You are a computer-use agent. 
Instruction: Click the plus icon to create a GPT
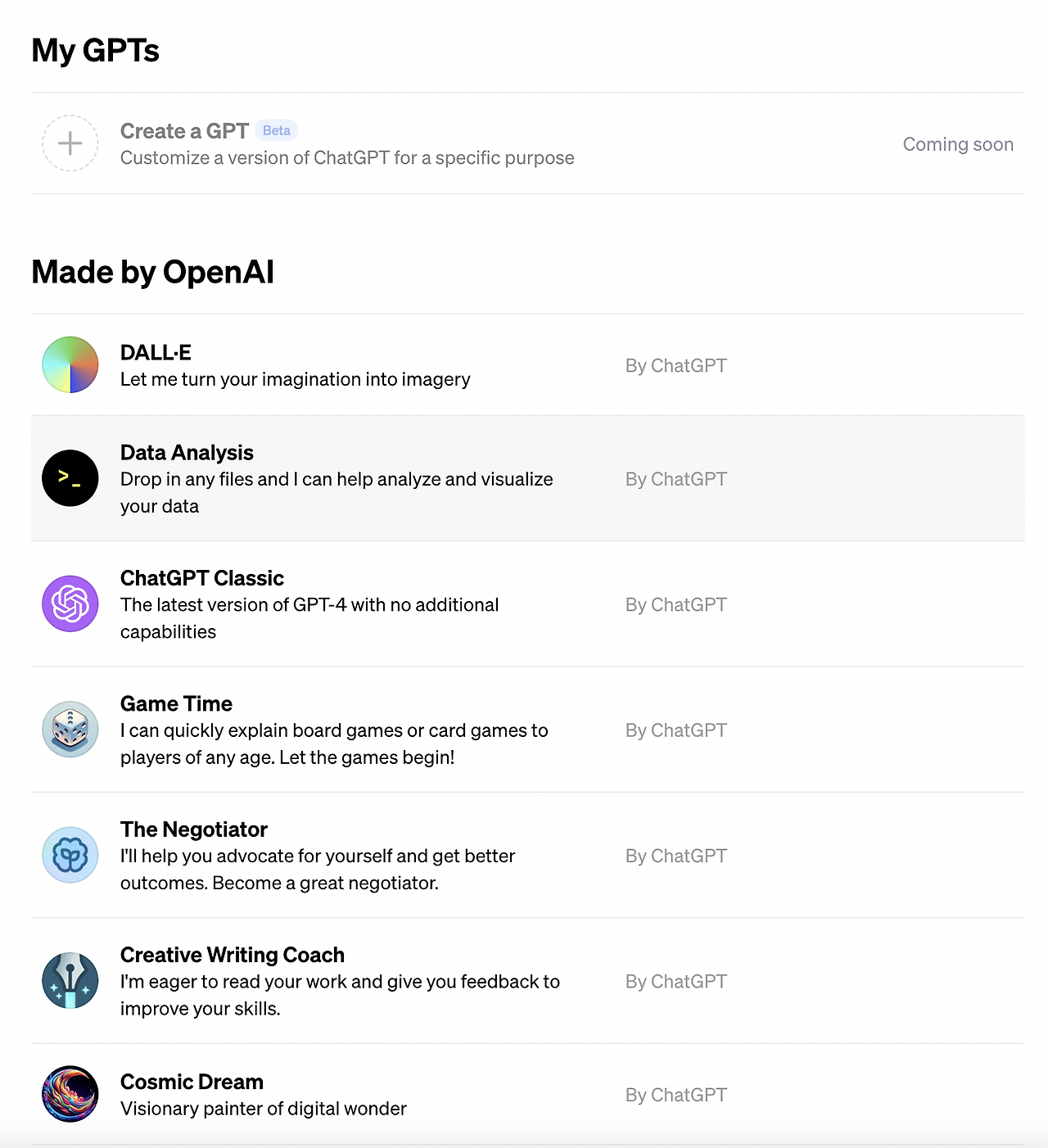click(x=70, y=143)
